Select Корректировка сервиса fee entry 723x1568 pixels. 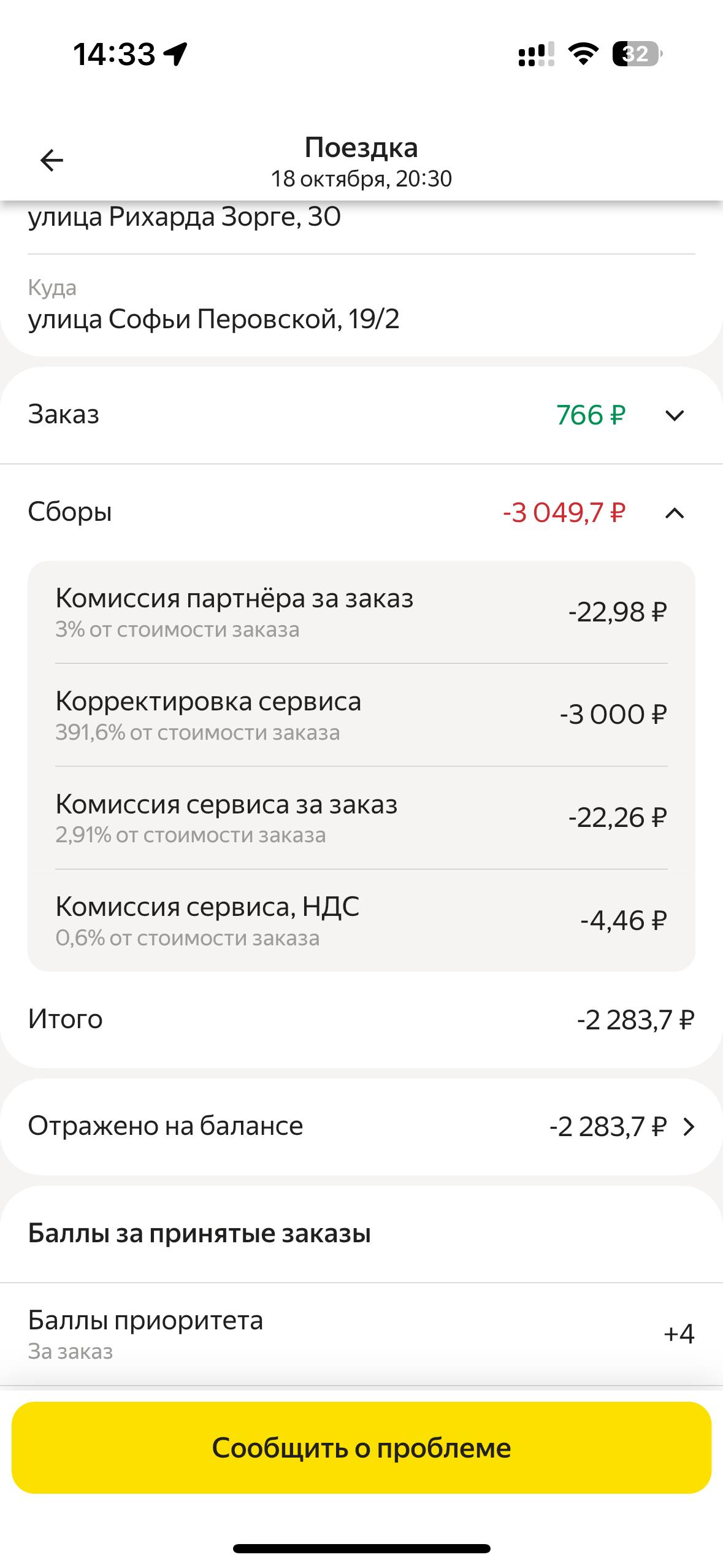[361, 715]
